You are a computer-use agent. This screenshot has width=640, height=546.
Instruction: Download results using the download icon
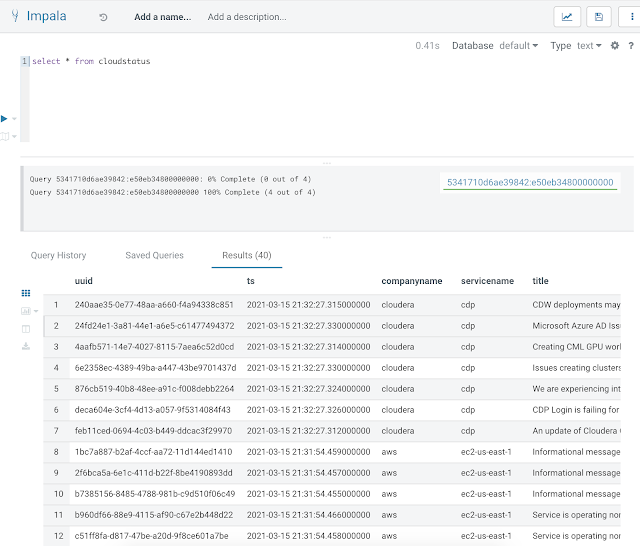coord(26,346)
